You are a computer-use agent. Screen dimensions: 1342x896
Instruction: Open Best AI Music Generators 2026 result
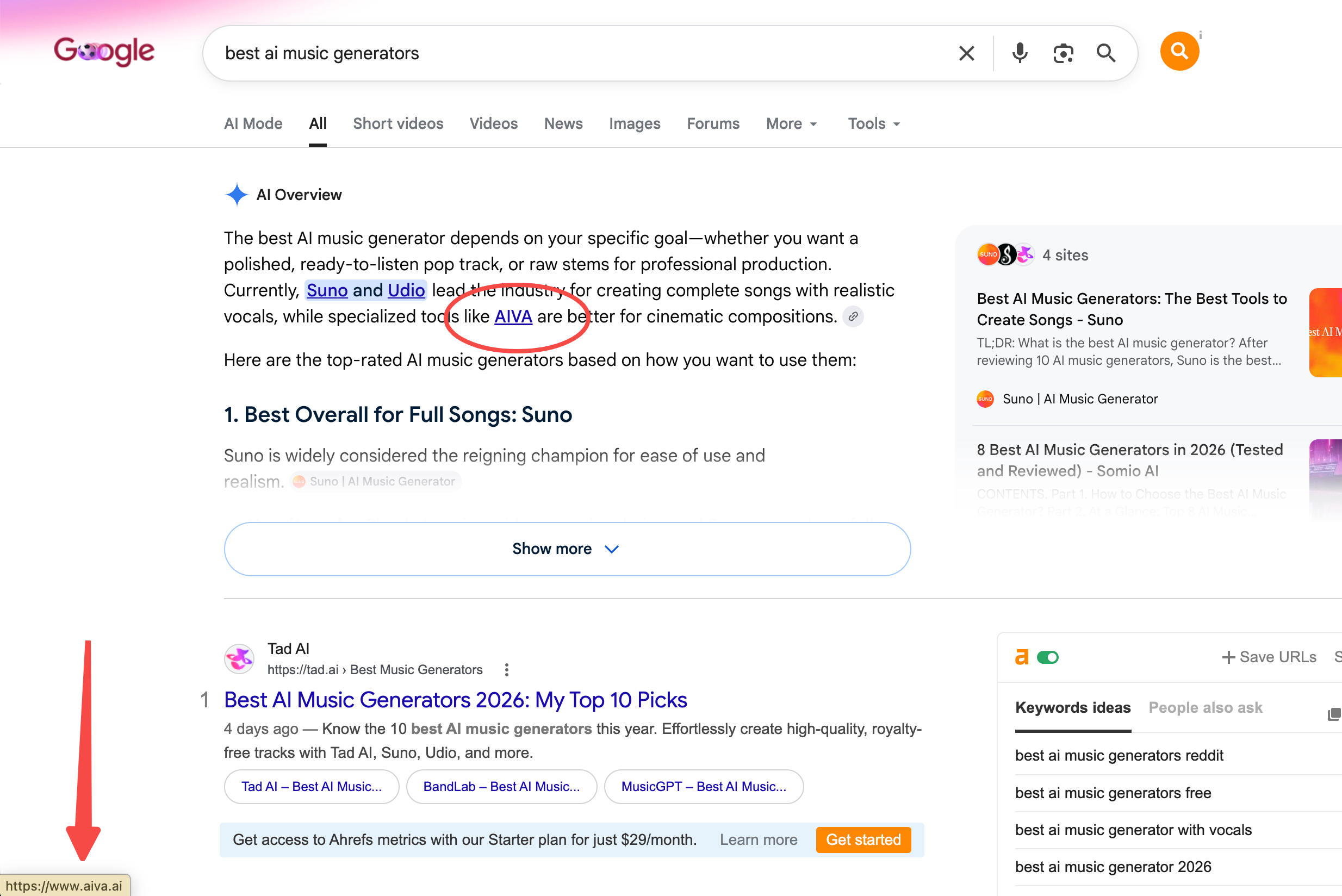point(455,700)
